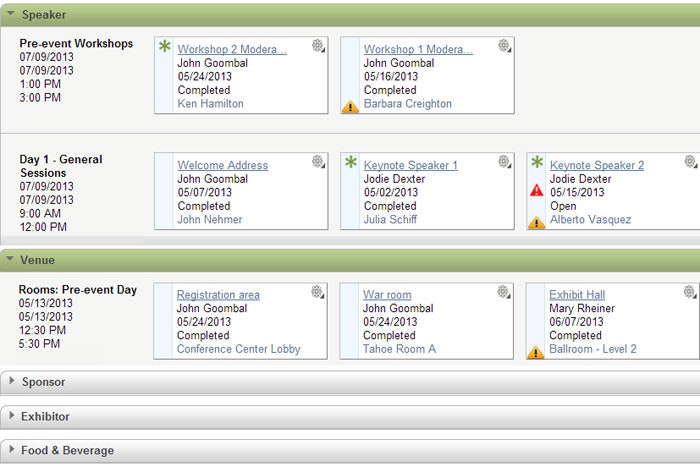Click yellow warning icon on Exhibit Hall card
Screen dimensions: 700x467
click(x=536, y=351)
